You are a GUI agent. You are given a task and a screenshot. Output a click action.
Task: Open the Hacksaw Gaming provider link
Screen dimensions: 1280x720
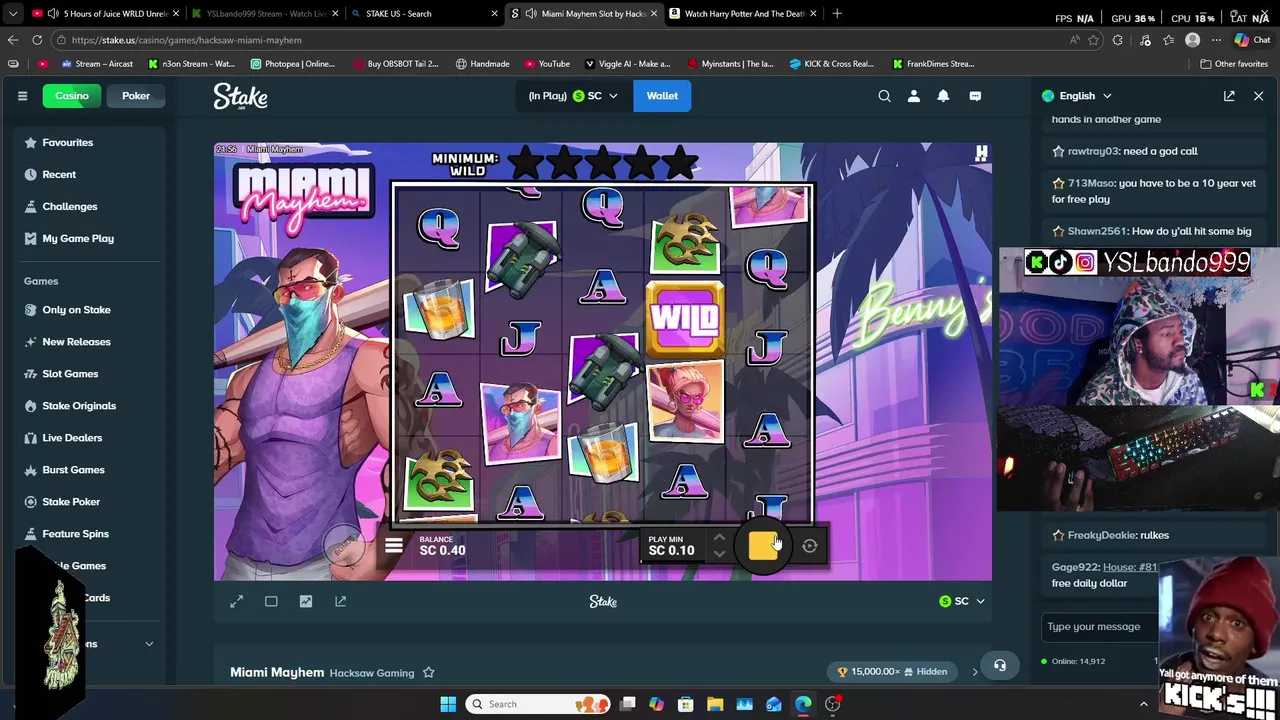(x=372, y=673)
